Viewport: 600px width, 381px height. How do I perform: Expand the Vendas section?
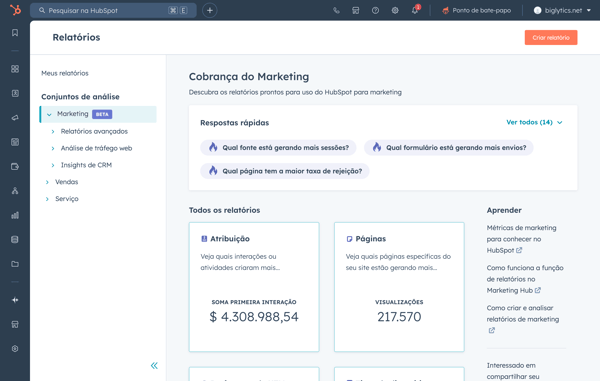(47, 182)
